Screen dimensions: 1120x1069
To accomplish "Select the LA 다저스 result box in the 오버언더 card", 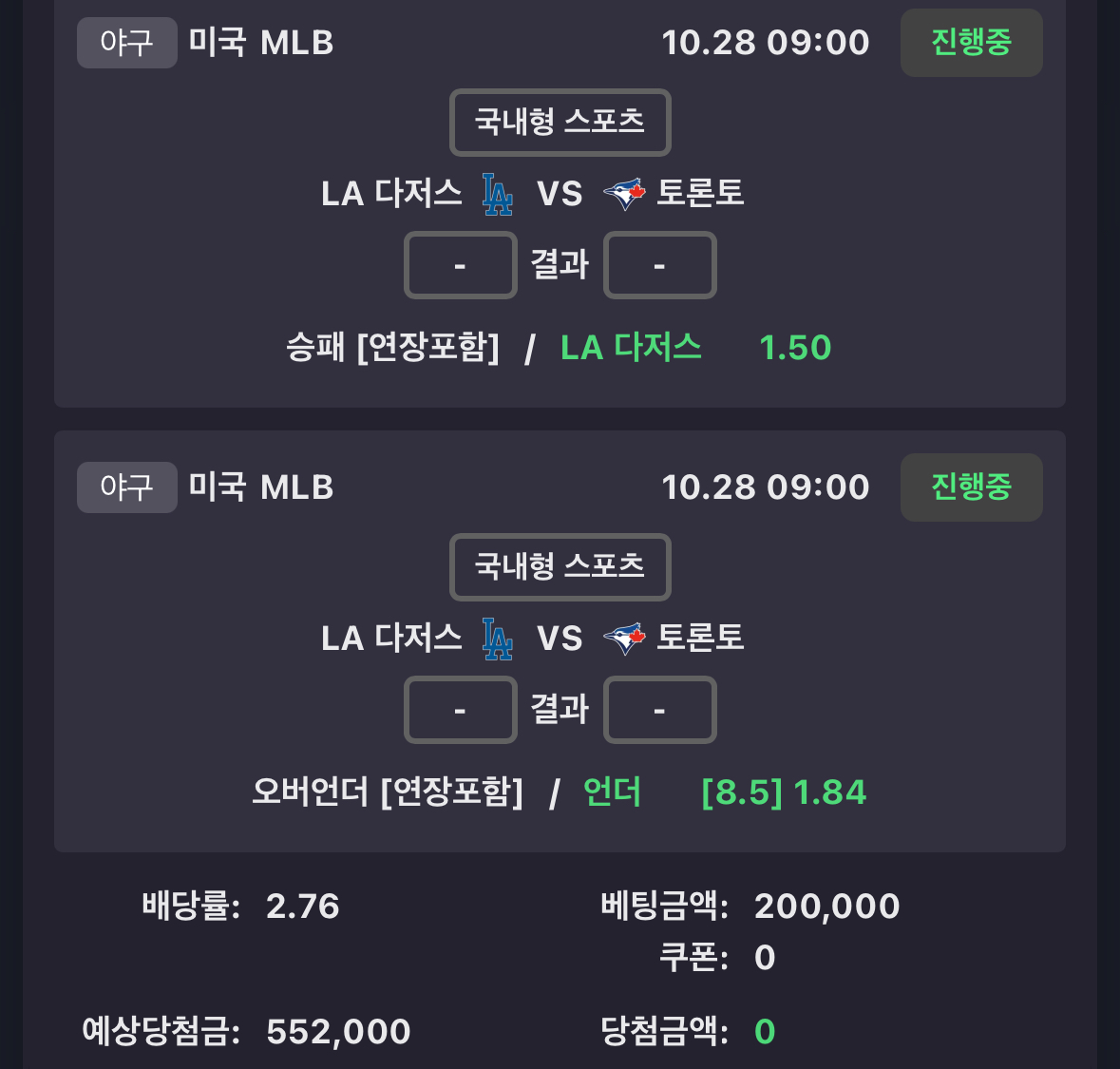I will tap(461, 710).
